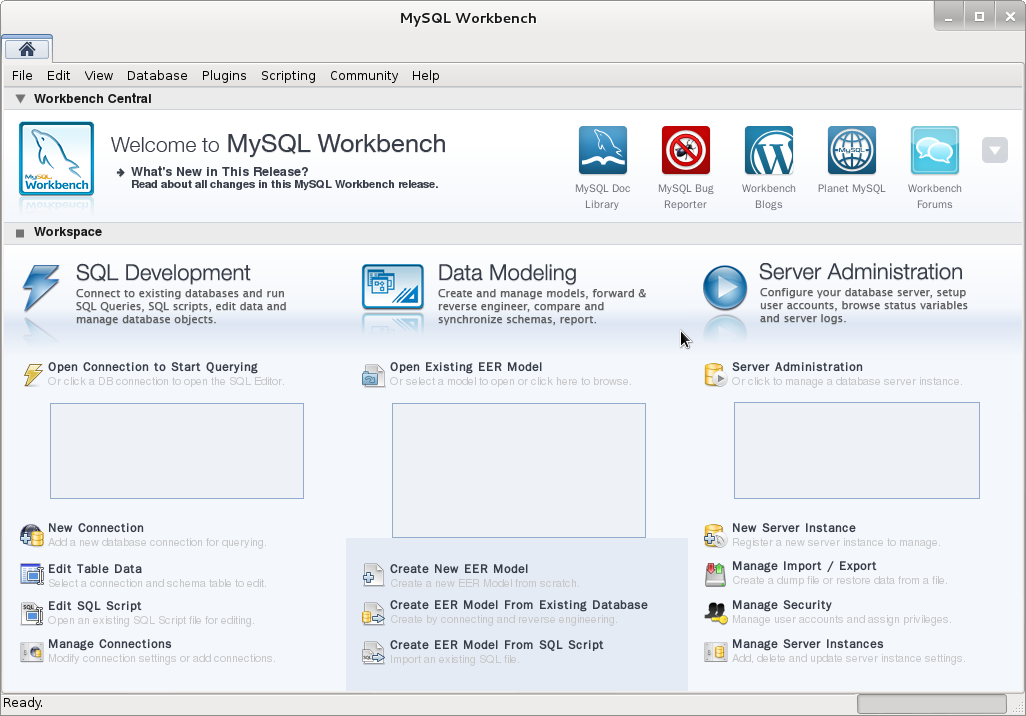The height and width of the screenshot is (716, 1026).
Task: Click the Manage Security icon
Action: click(715, 613)
